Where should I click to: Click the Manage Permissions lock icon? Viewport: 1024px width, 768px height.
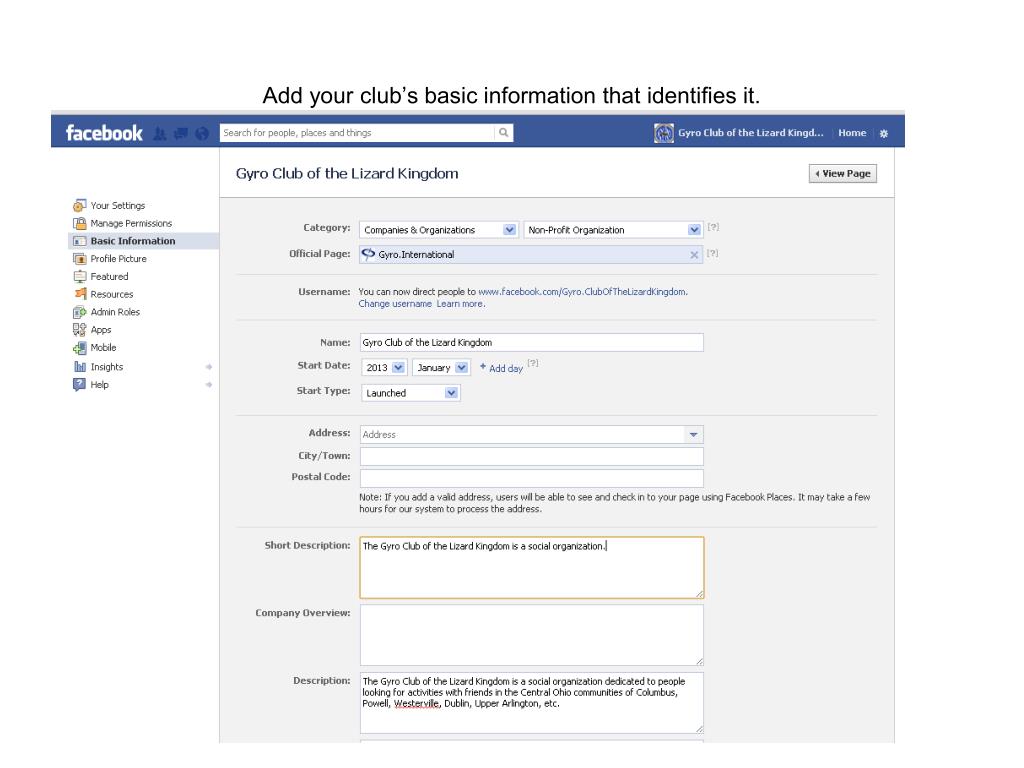click(x=80, y=223)
